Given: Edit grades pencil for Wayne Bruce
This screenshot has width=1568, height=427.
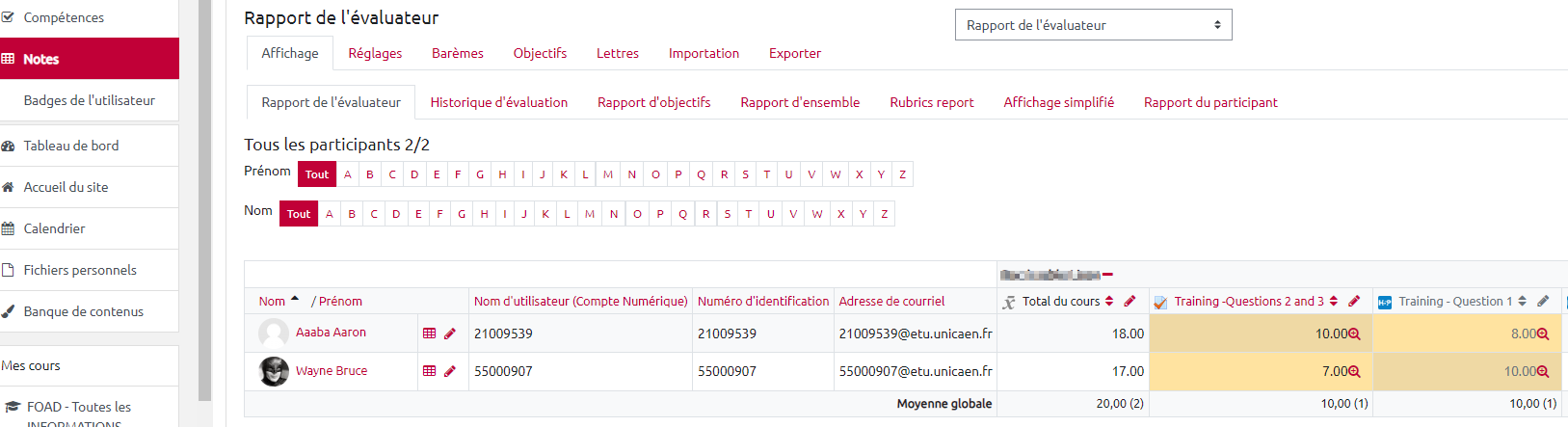Looking at the screenshot, I should [x=449, y=371].
